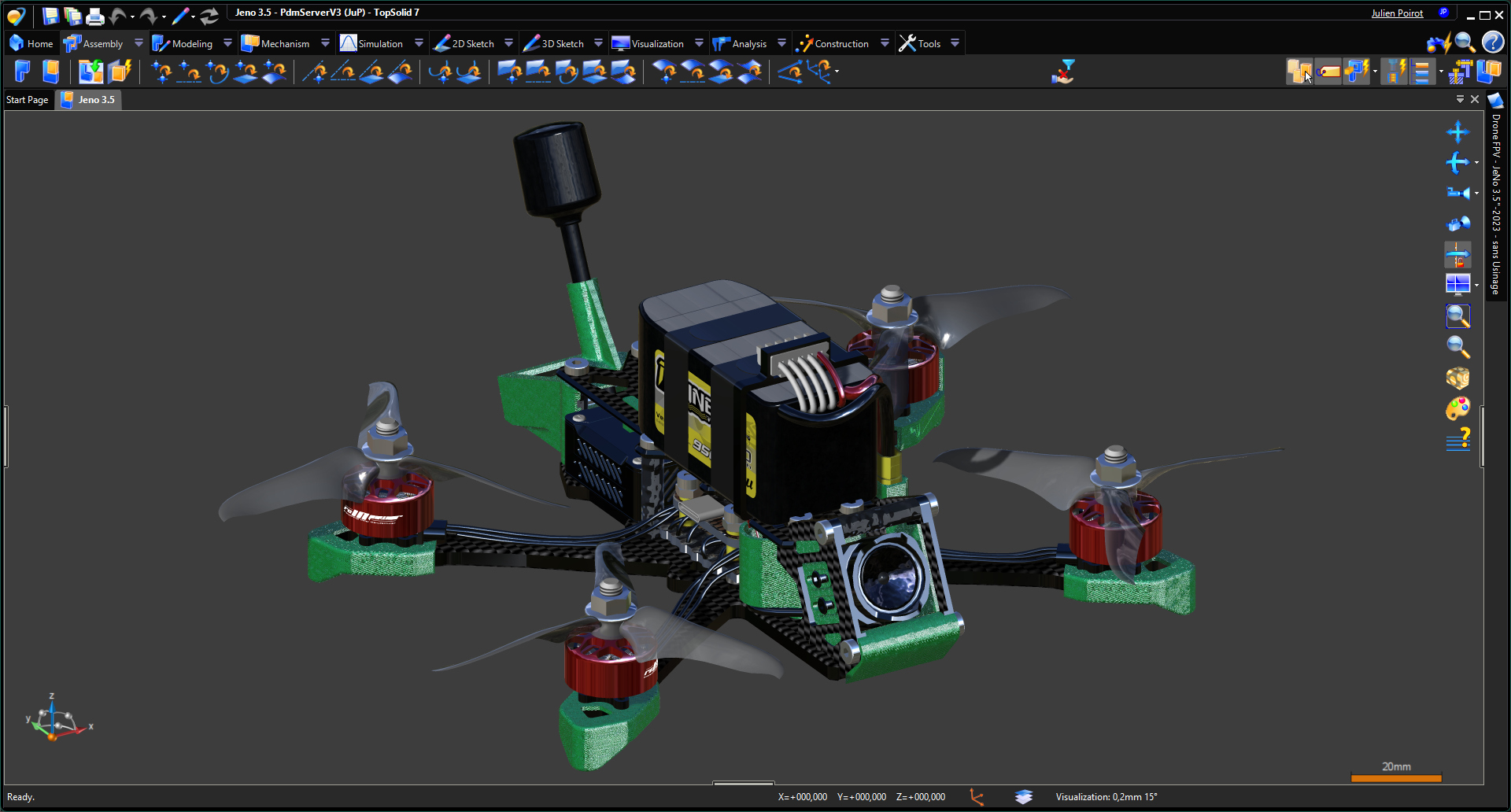
Task: Toggle the screw with lightning button
Action: point(1395,72)
